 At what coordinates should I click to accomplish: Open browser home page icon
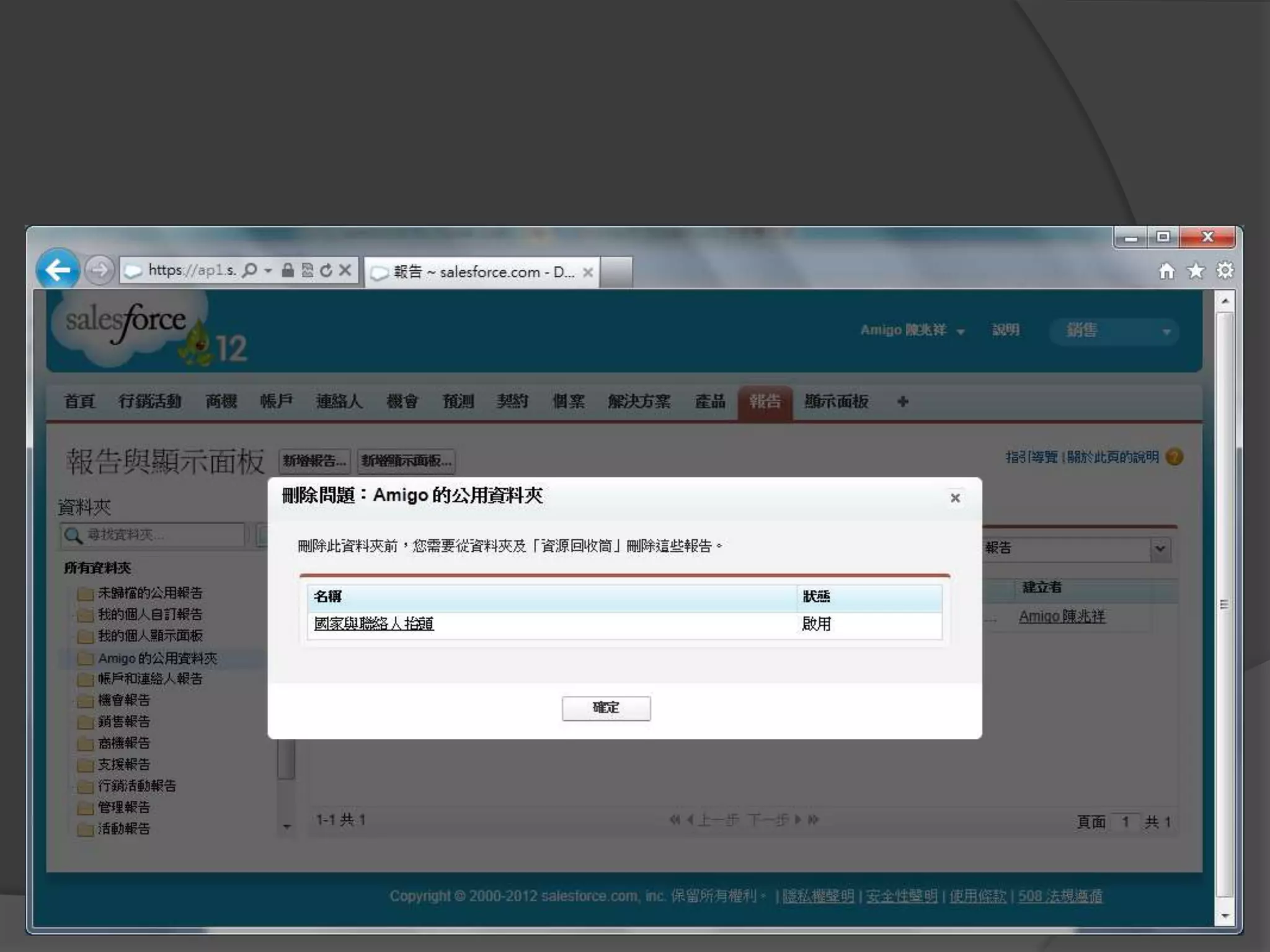[1166, 271]
